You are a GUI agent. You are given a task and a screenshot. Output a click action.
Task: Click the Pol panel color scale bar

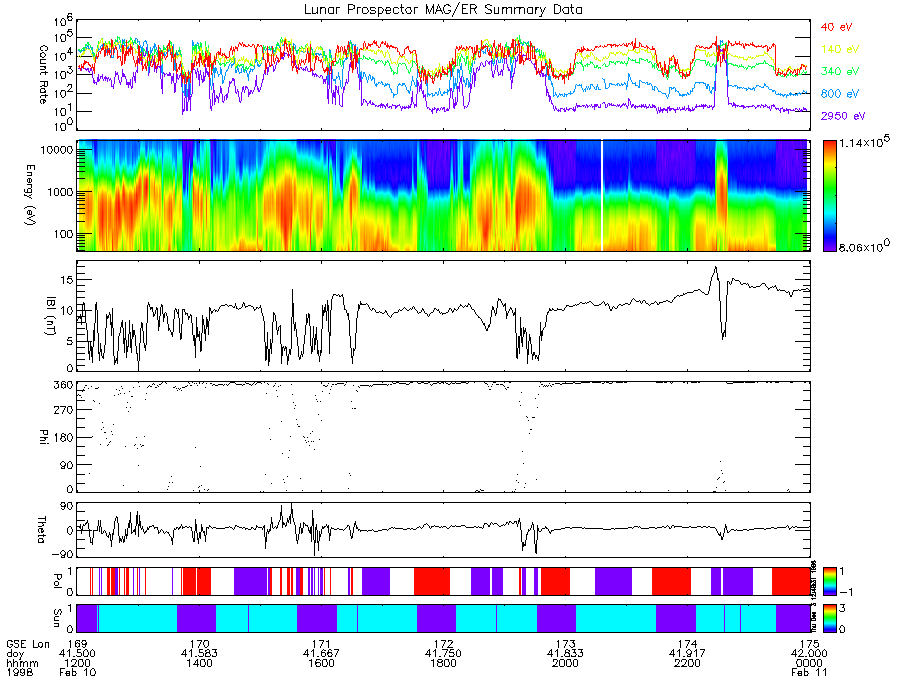coord(829,581)
